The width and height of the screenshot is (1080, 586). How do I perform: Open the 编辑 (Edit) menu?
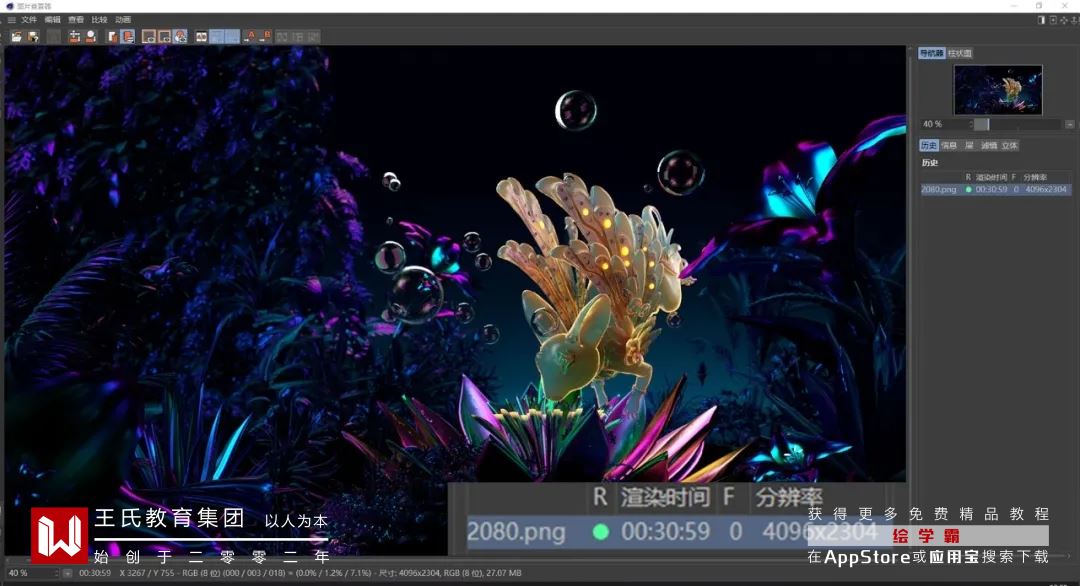tap(52, 20)
